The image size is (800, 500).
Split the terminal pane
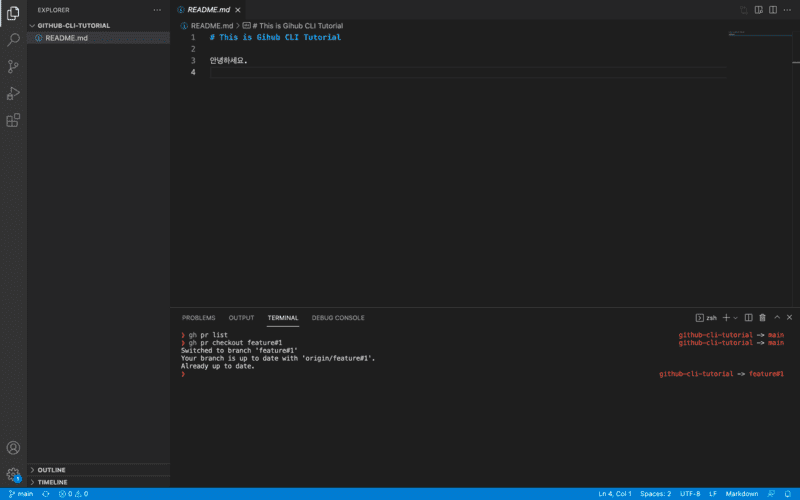point(748,318)
